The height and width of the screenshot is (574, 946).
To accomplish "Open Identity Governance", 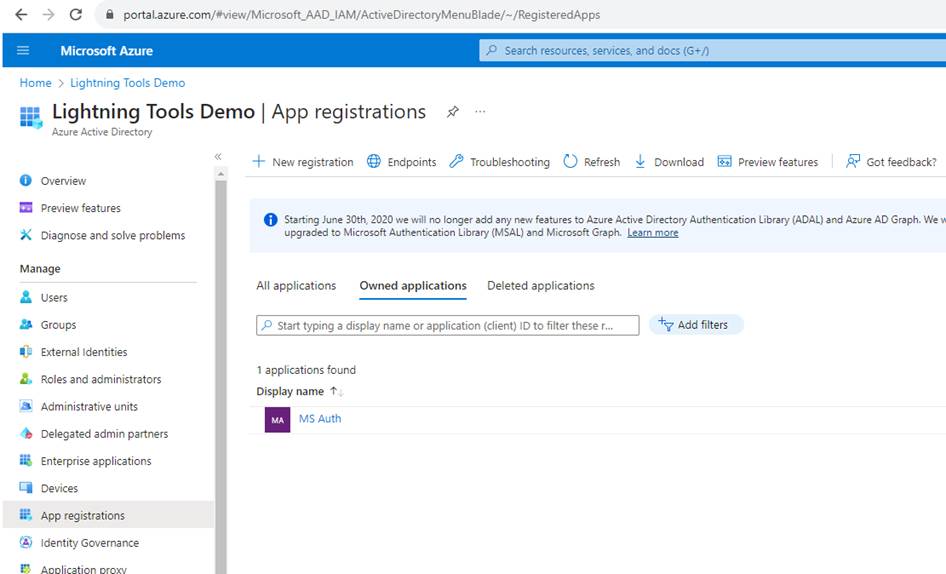I will [x=89, y=543].
